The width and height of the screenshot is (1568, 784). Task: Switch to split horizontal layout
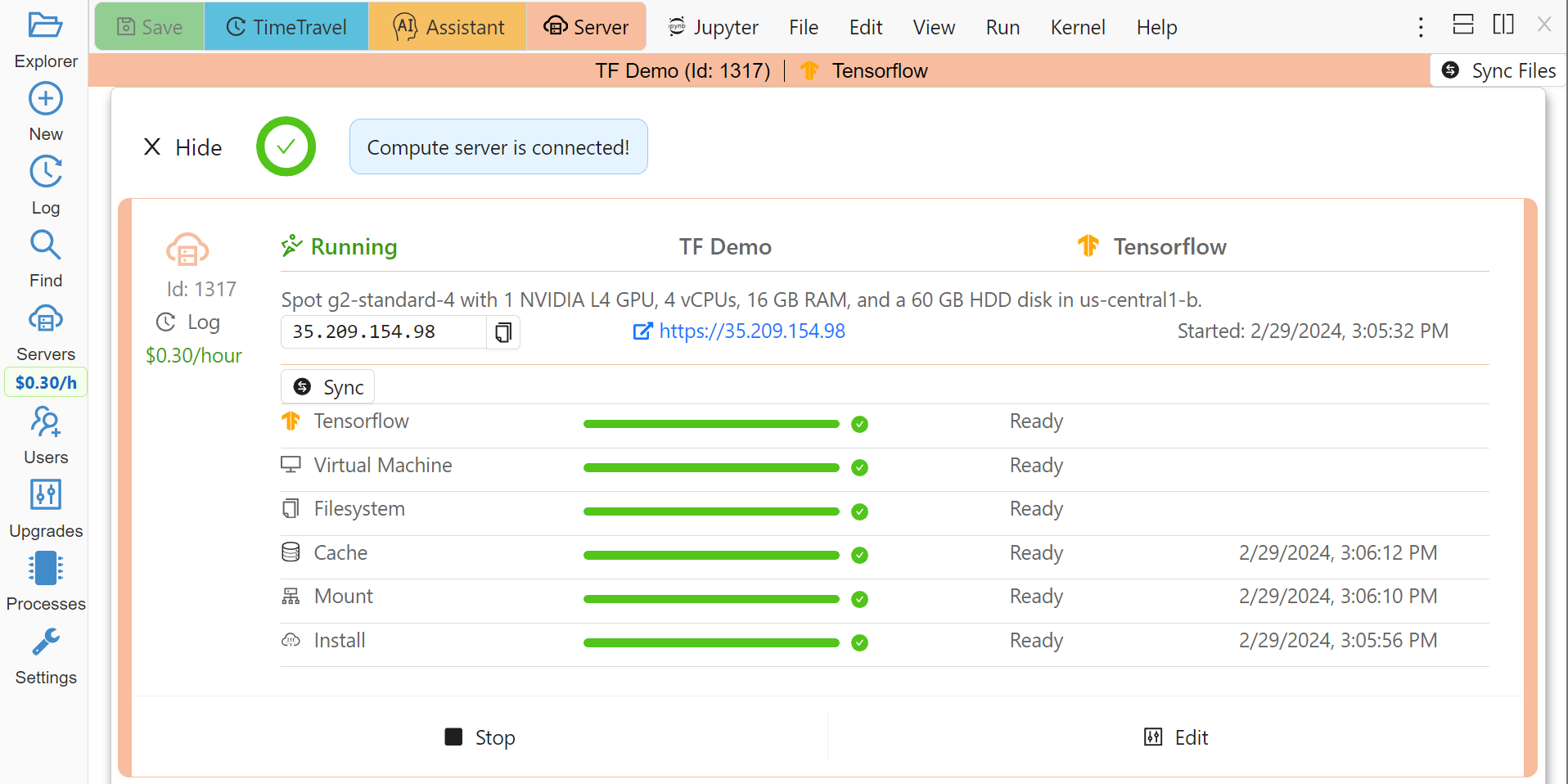click(x=1462, y=25)
